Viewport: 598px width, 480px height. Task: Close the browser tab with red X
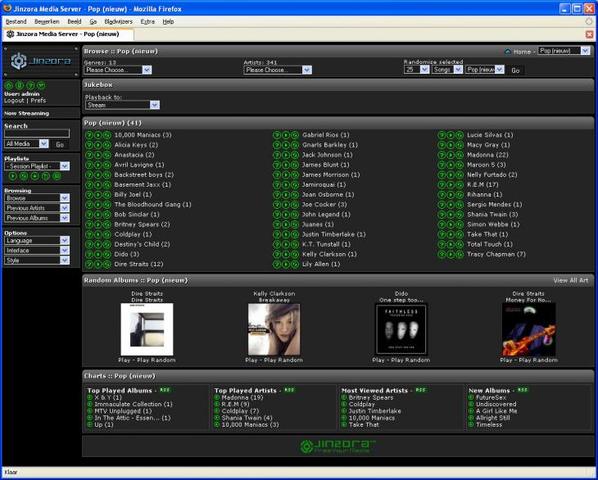click(x=589, y=34)
